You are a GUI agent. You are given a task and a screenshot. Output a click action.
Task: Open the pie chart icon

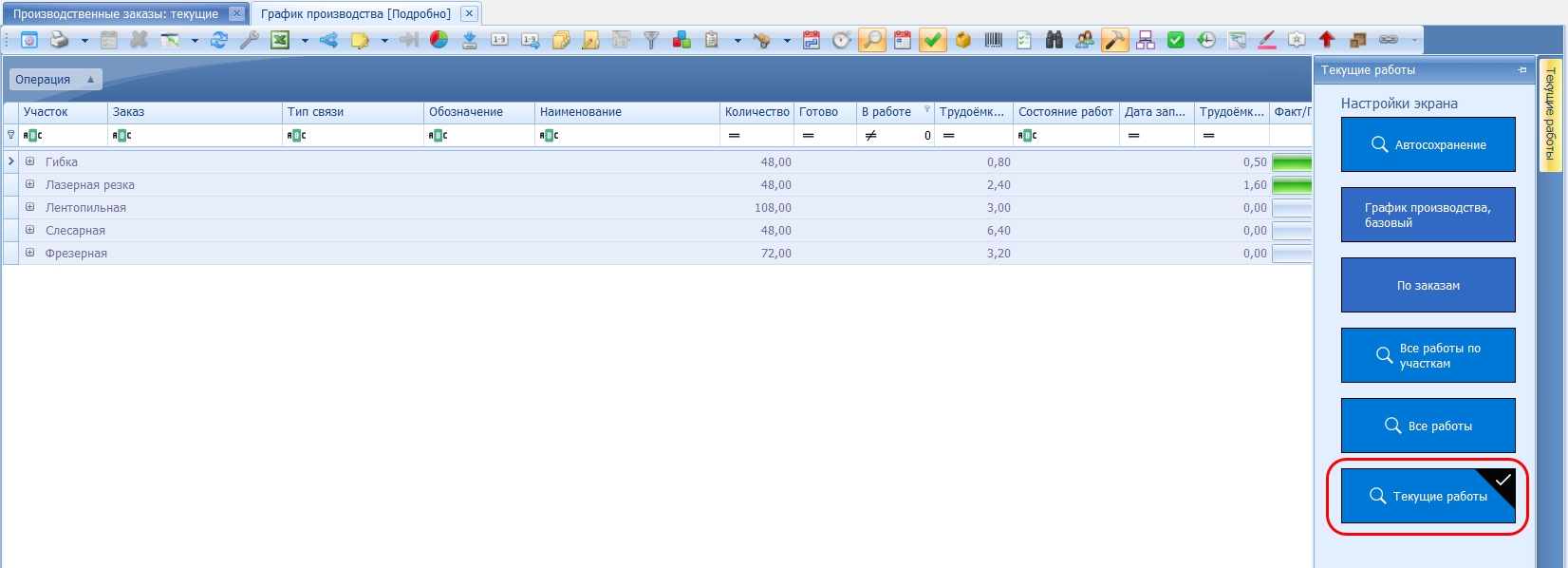click(439, 40)
